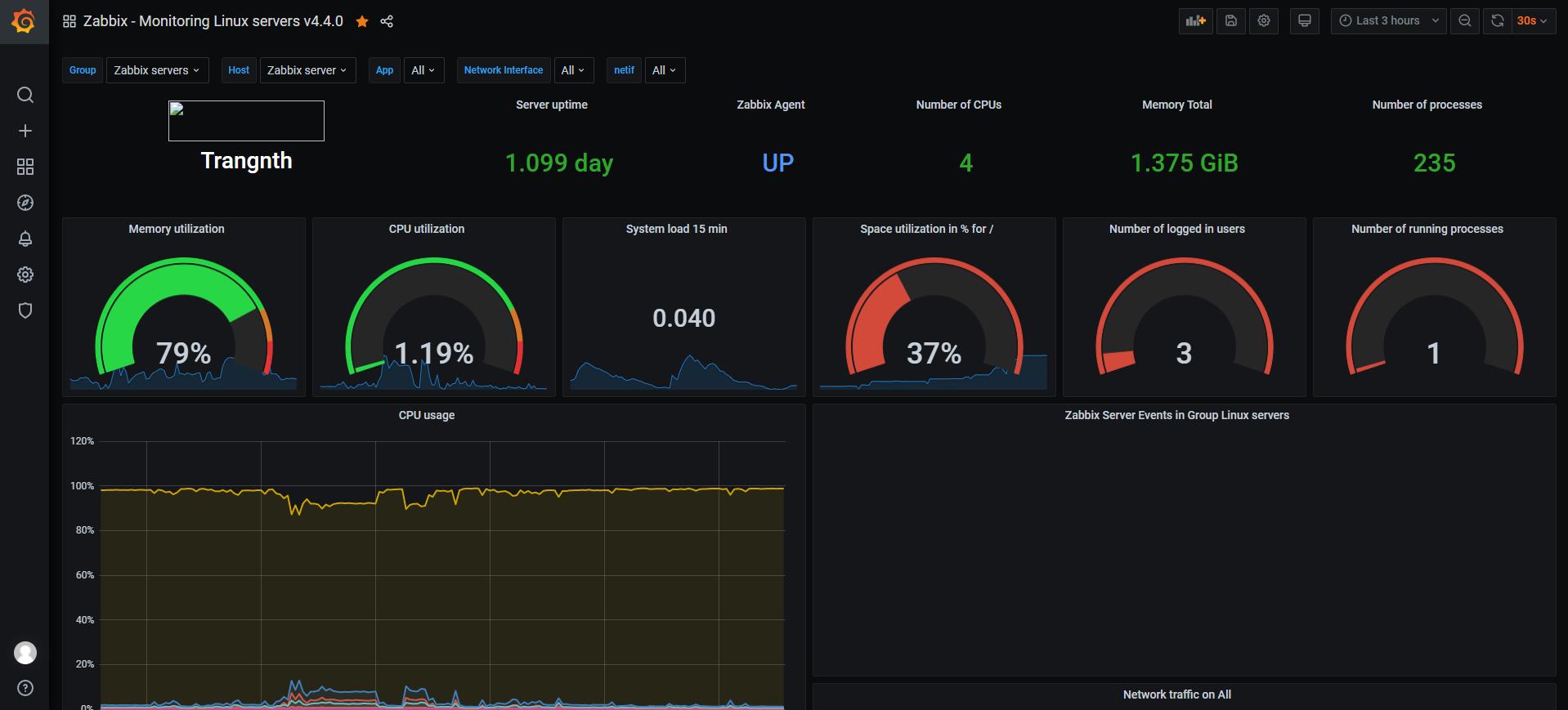1568x710 pixels.
Task: Click the logged in users gauge showing 3
Action: [1185, 317]
